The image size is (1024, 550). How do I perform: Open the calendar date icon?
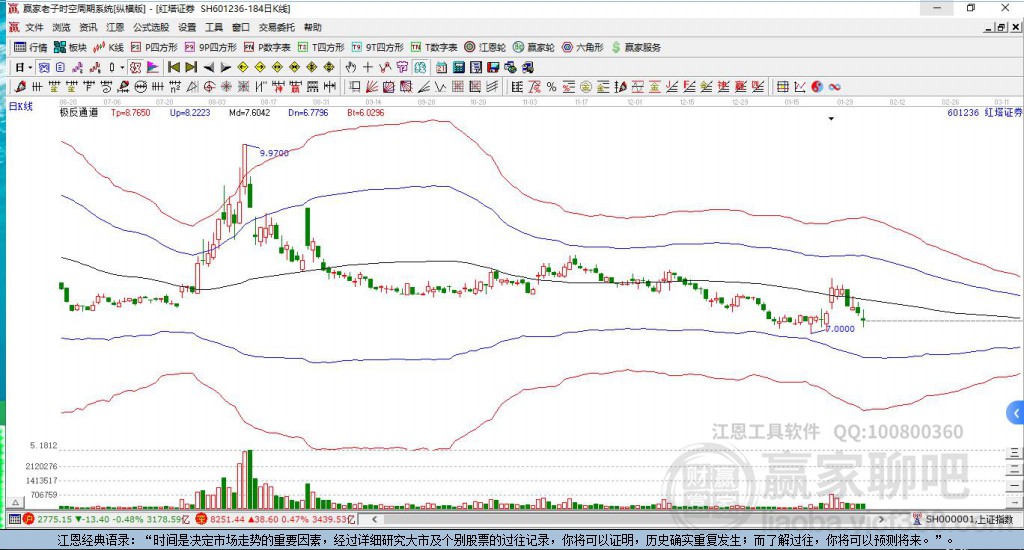point(441,67)
